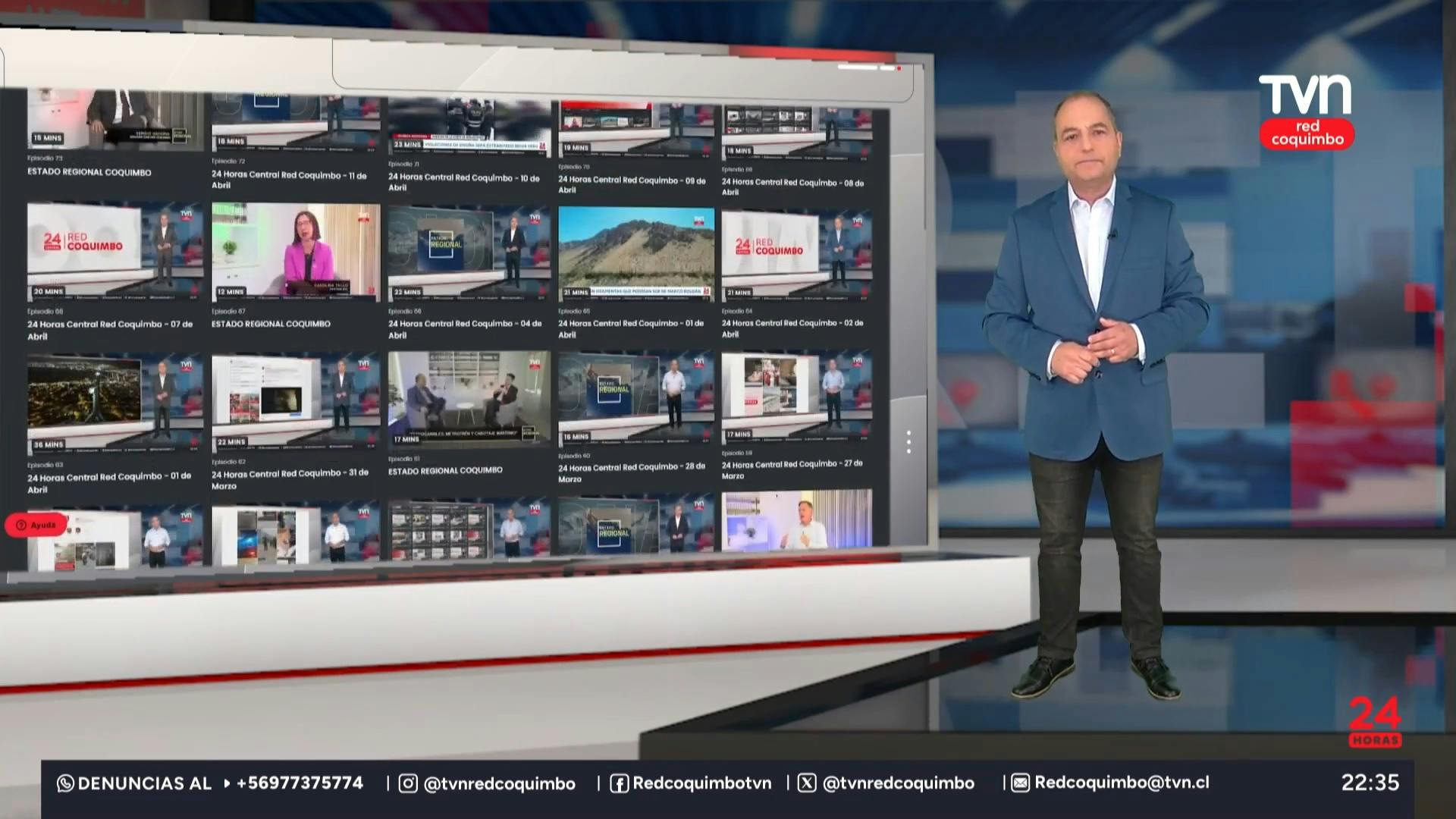
Task: Play the 28 de Marzo episode thumbnail
Action: point(636,397)
